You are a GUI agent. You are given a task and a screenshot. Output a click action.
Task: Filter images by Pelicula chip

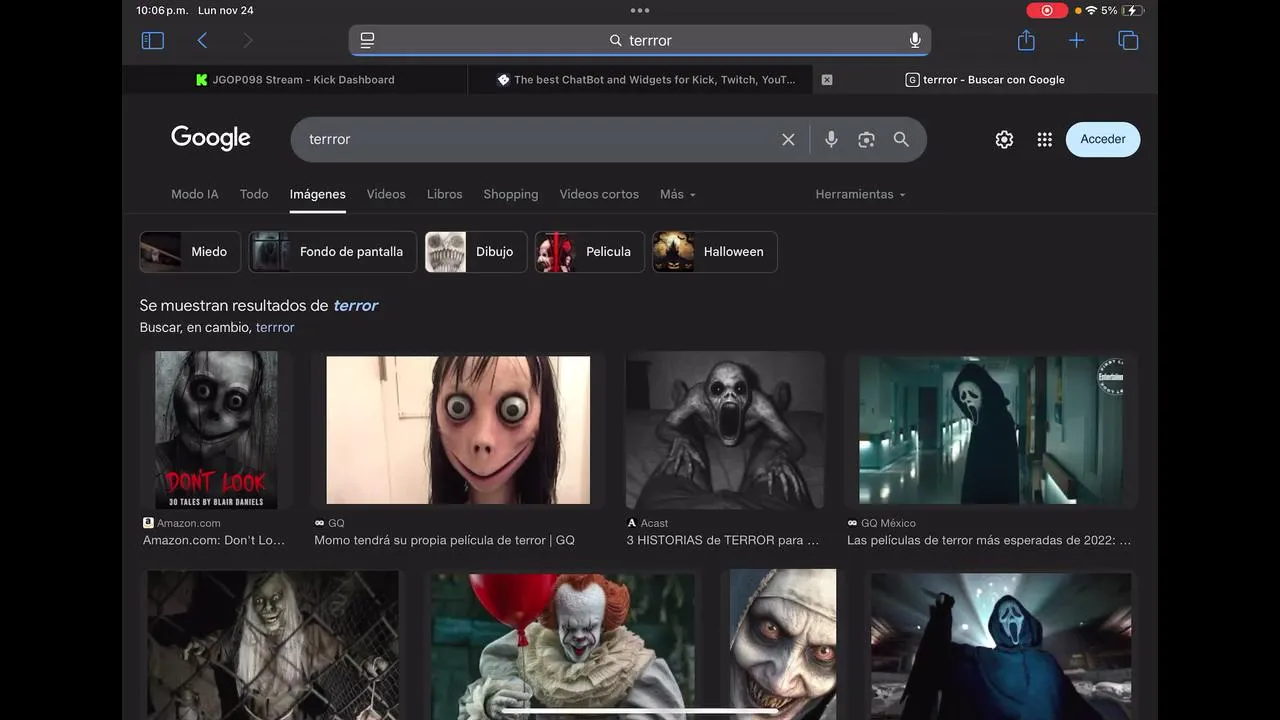(590, 252)
